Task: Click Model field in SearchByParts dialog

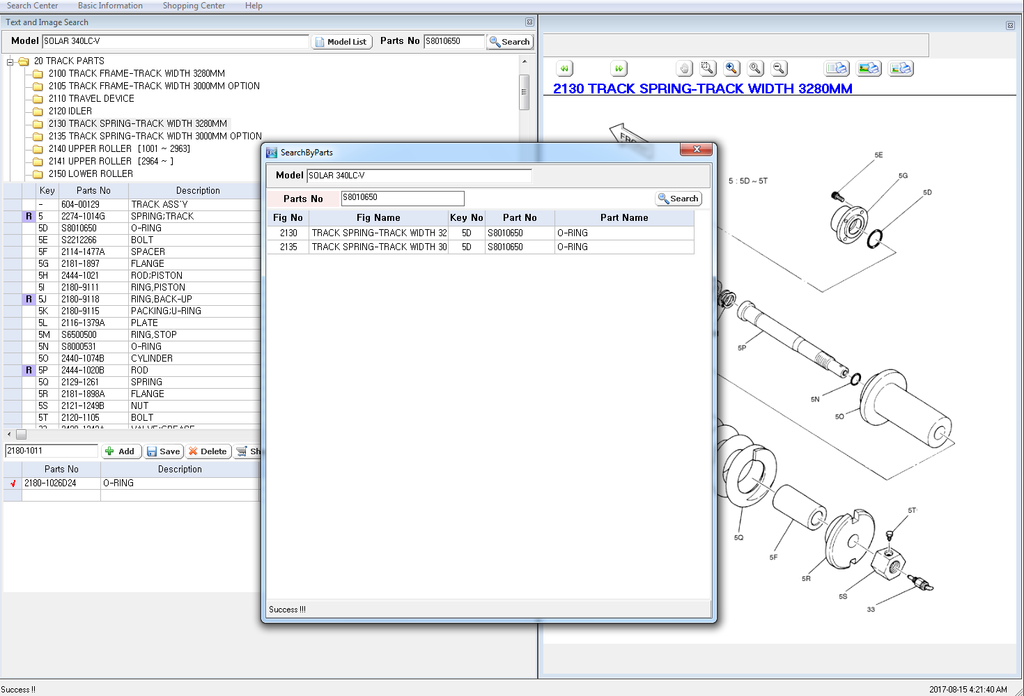Action: tap(419, 176)
